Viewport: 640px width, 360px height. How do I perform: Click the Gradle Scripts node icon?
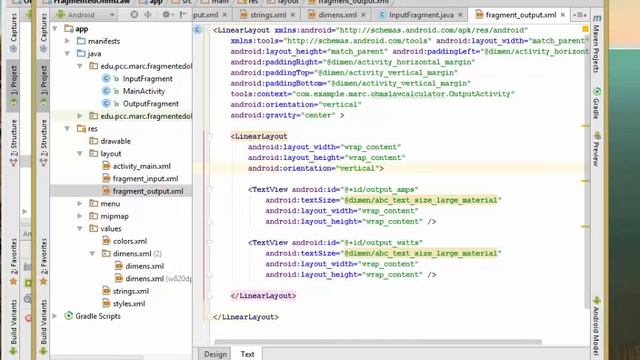(x=69, y=316)
